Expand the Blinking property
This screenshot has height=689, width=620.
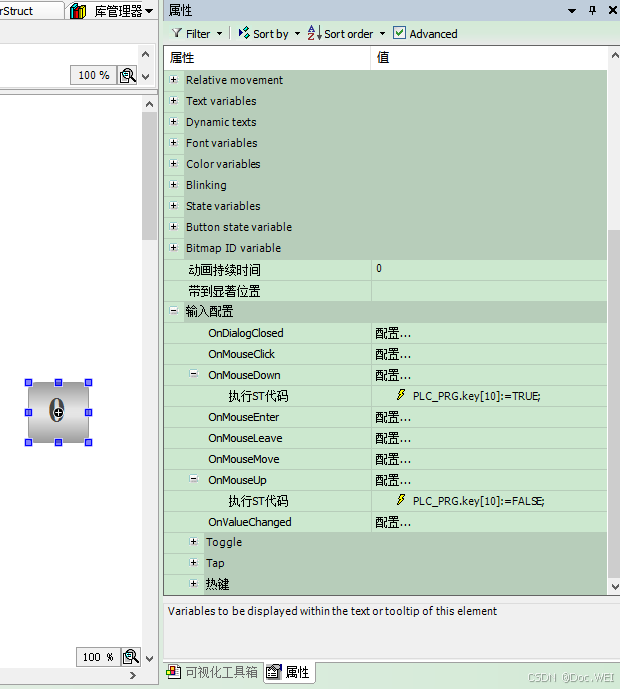[174, 185]
